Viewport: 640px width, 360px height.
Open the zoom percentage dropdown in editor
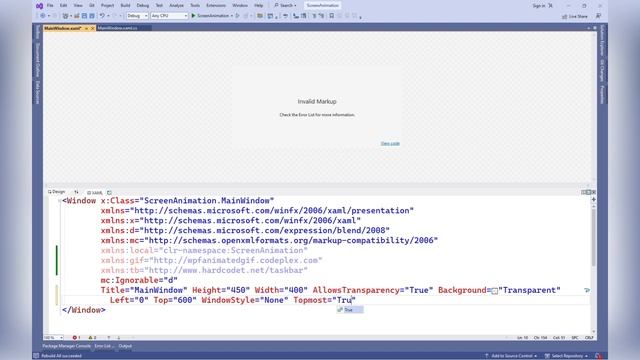53,338
